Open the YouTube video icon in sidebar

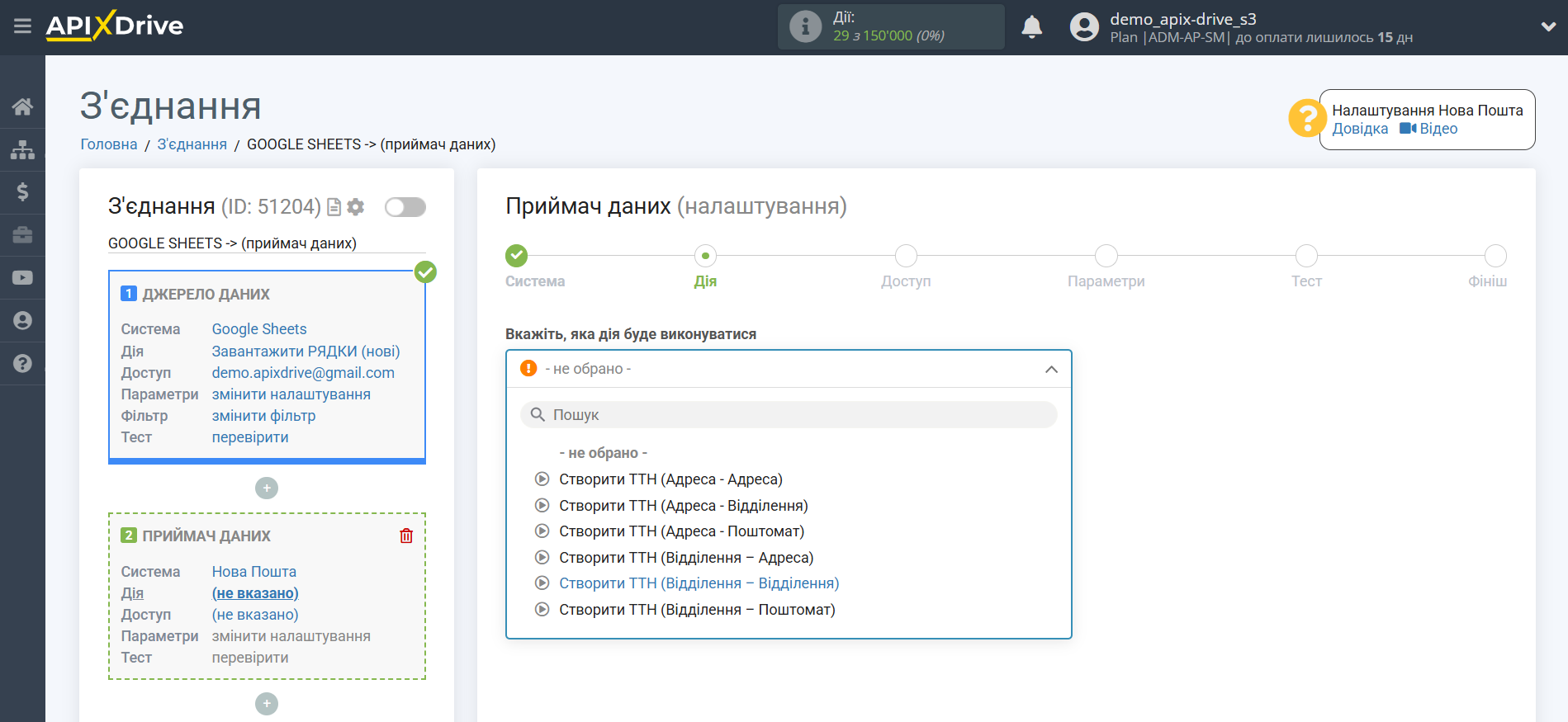22,278
